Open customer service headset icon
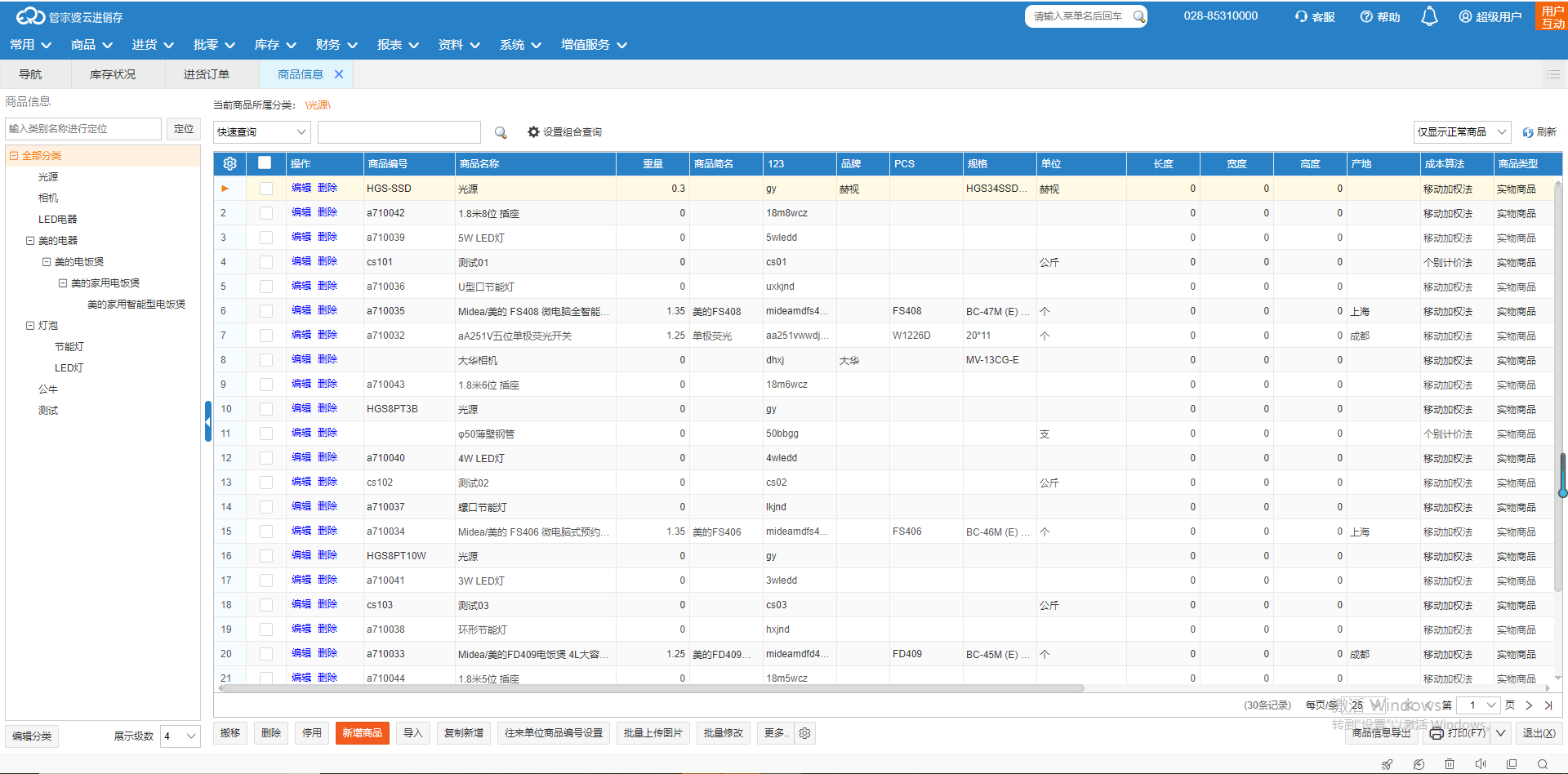1568x774 pixels. click(1301, 16)
